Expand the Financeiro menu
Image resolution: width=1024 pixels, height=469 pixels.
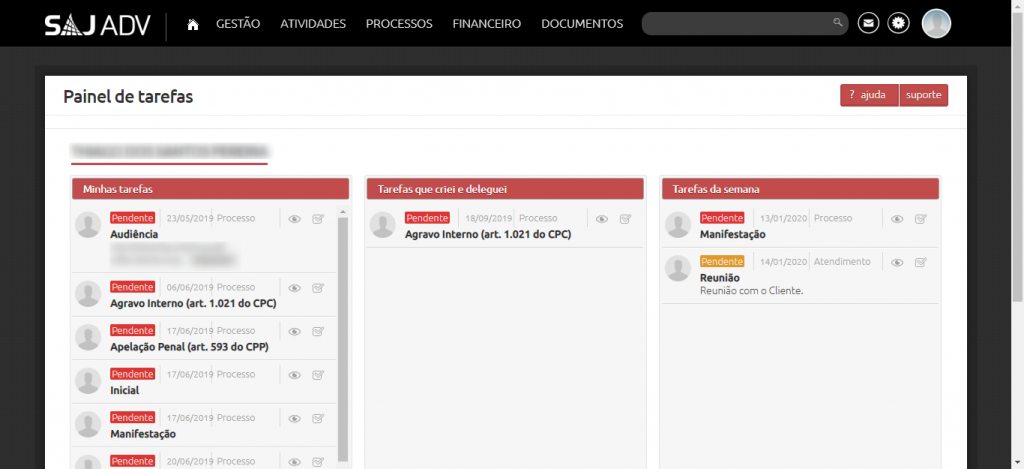click(x=486, y=24)
